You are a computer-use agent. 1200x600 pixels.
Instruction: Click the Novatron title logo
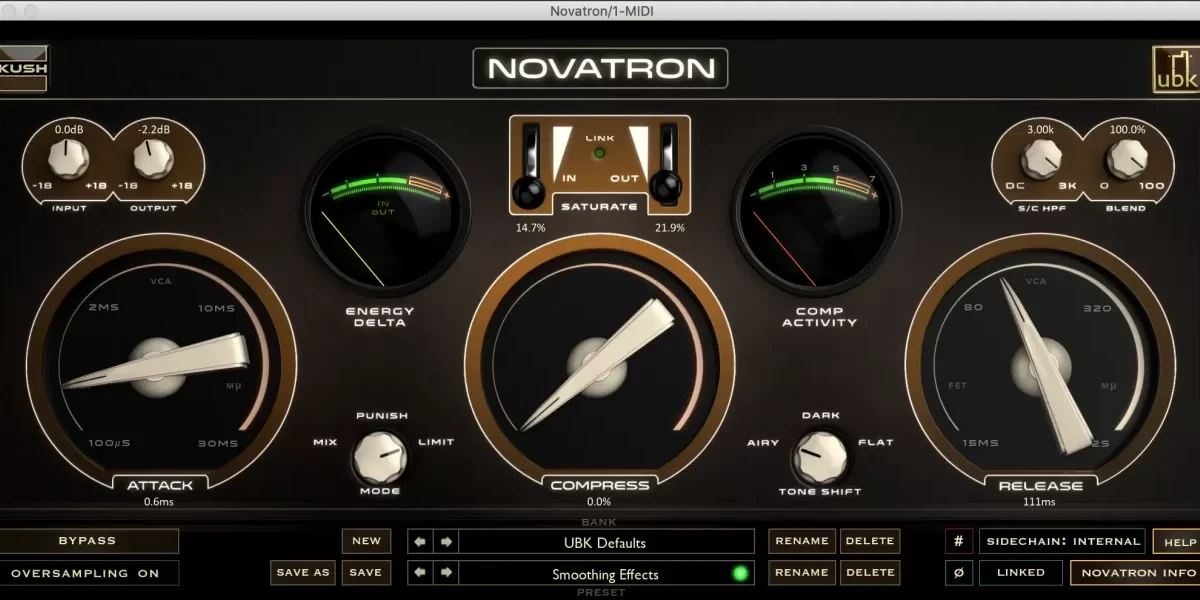coord(600,68)
